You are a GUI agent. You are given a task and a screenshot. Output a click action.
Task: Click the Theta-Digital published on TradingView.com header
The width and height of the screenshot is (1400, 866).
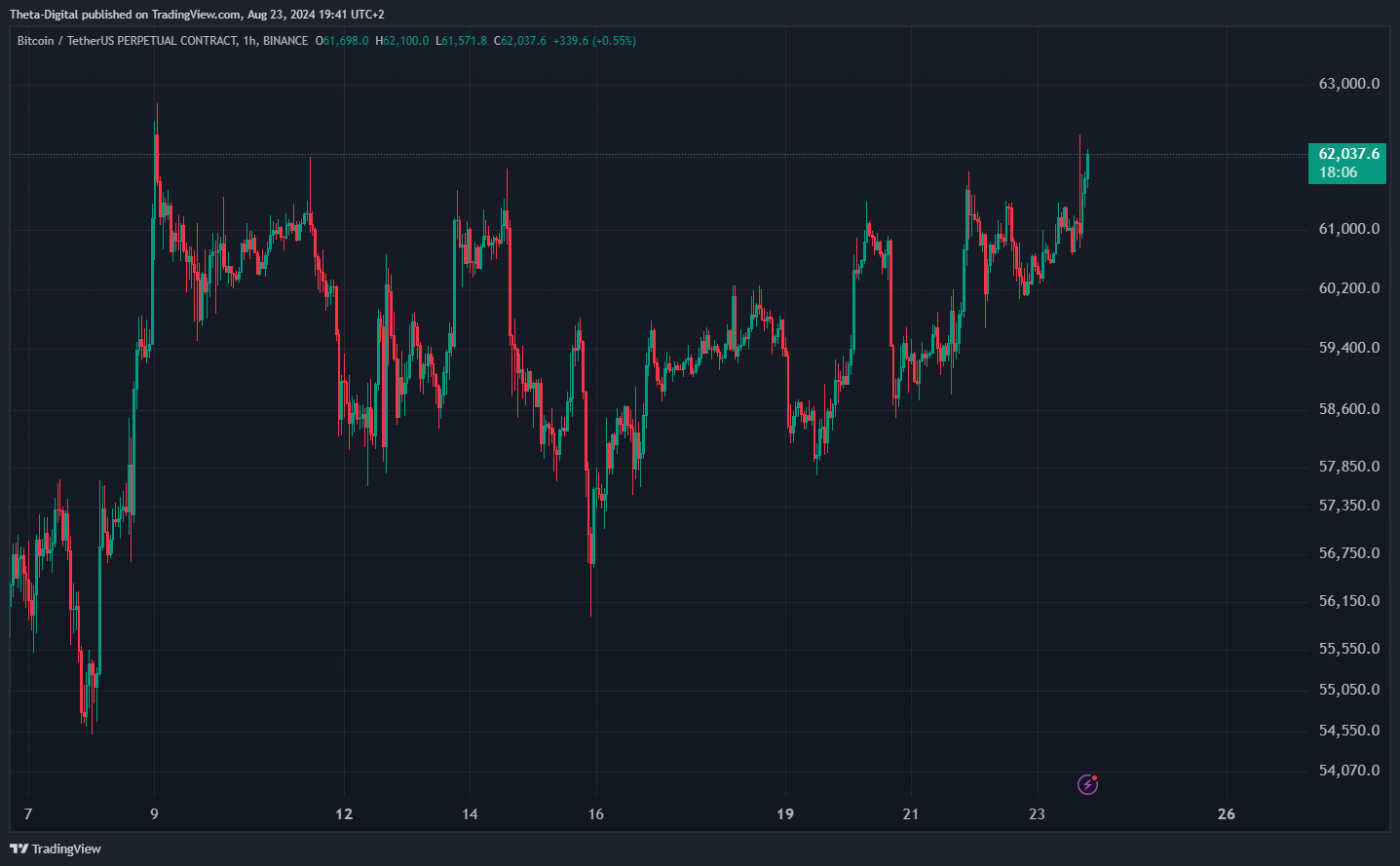pos(197,15)
